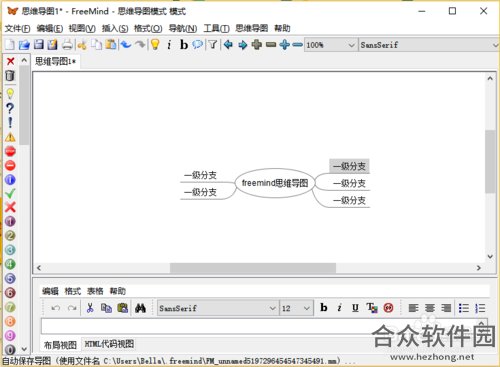The height and width of the screenshot is (367, 500).
Task: Click the cloud node style icon
Action: (x=197, y=44)
